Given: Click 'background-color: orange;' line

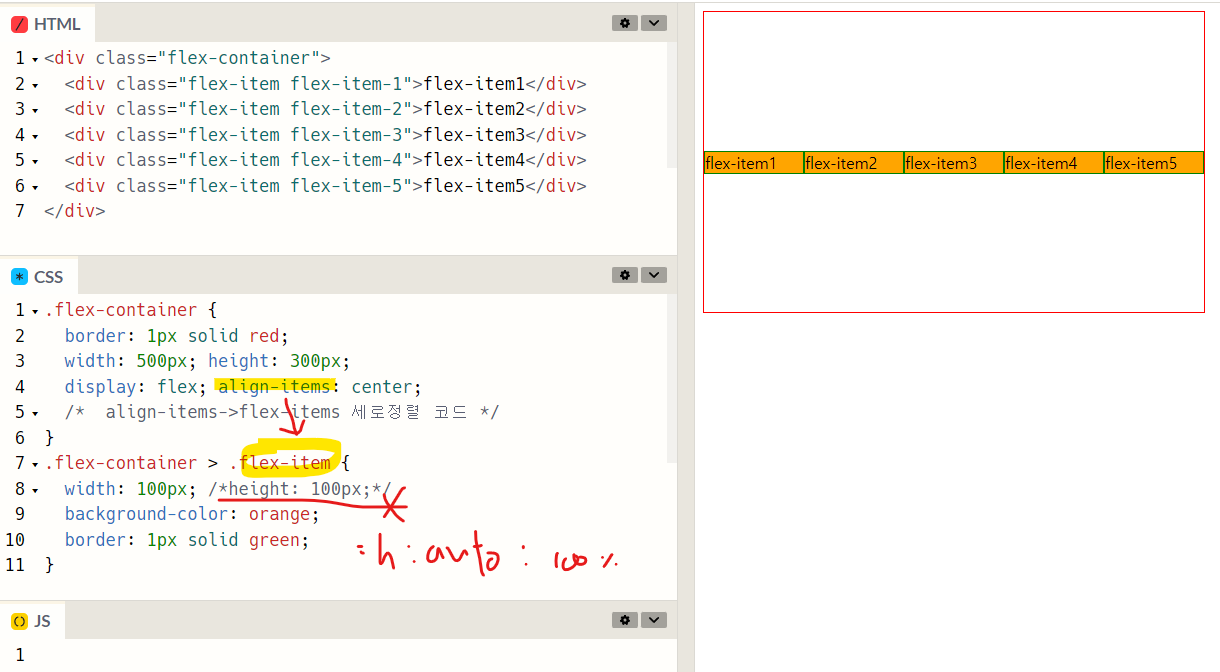Looking at the screenshot, I should point(192,514).
